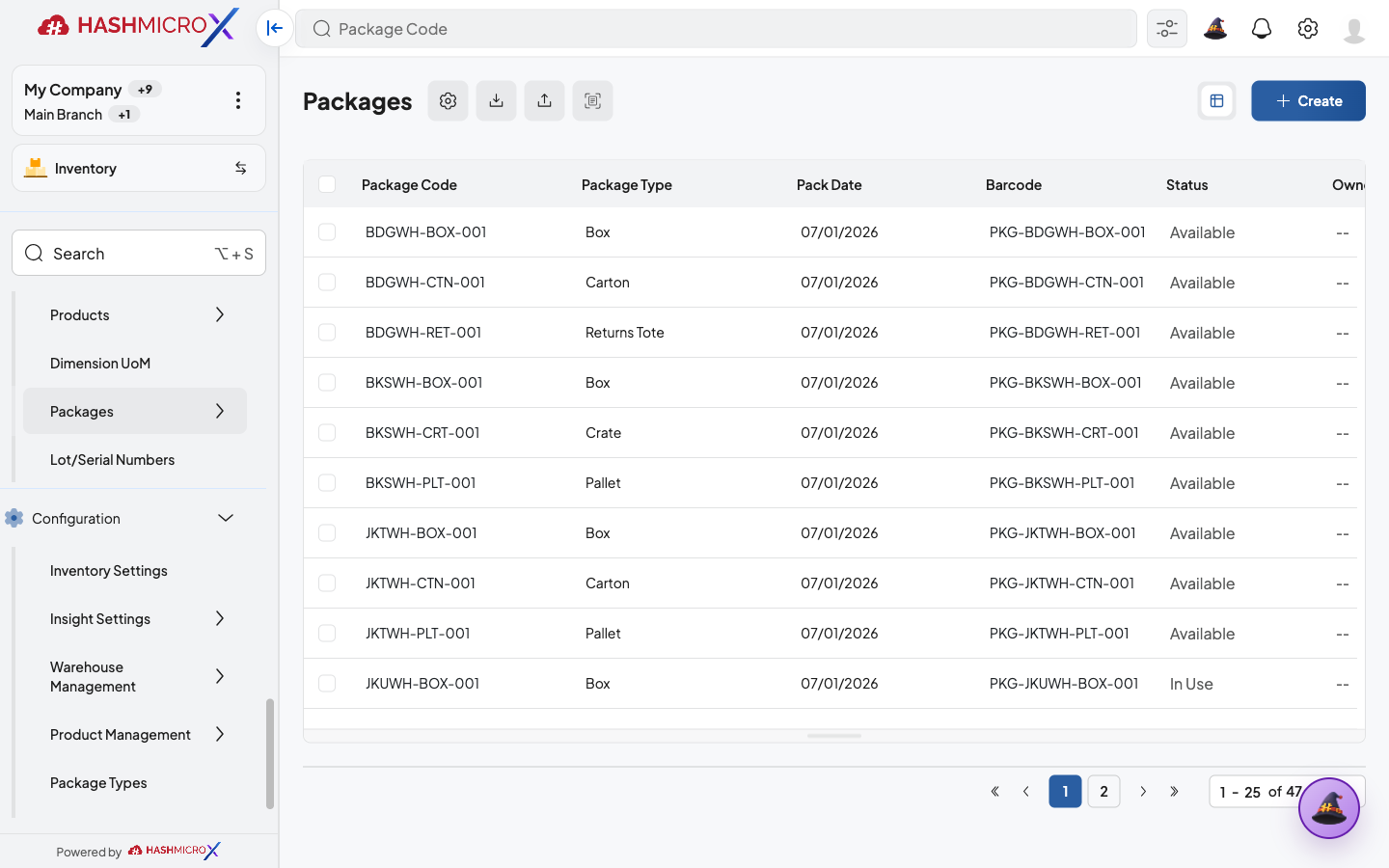The width and height of the screenshot is (1389, 868).
Task: Expand the Packages submenu chevron
Action: click(x=220, y=411)
